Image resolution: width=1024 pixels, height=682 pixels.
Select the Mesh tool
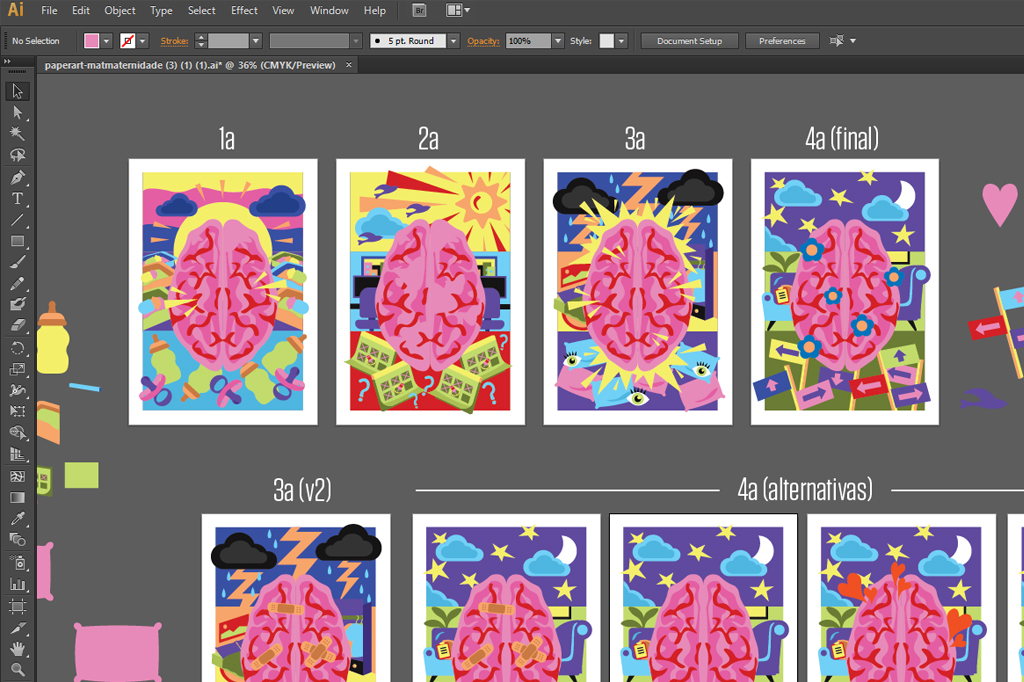click(x=18, y=476)
